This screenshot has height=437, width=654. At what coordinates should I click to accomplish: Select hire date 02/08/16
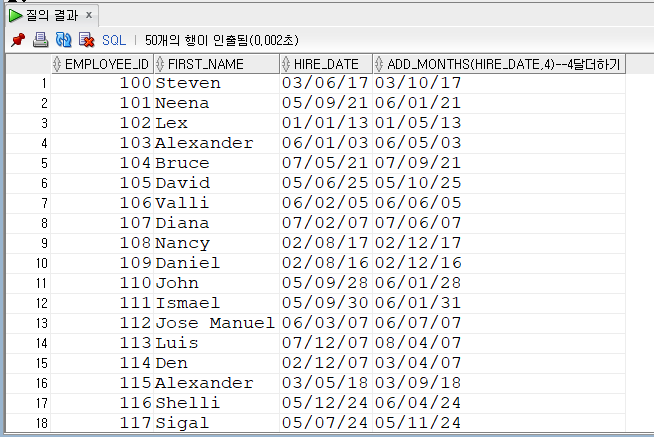326,264
